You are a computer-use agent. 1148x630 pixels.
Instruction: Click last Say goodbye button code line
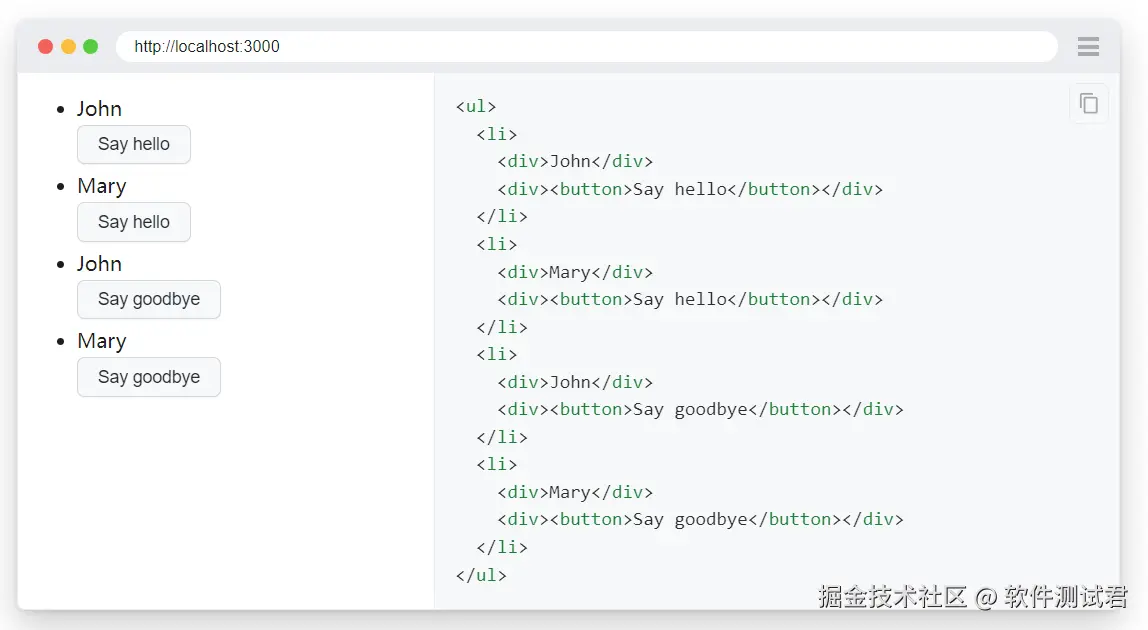coord(701,519)
